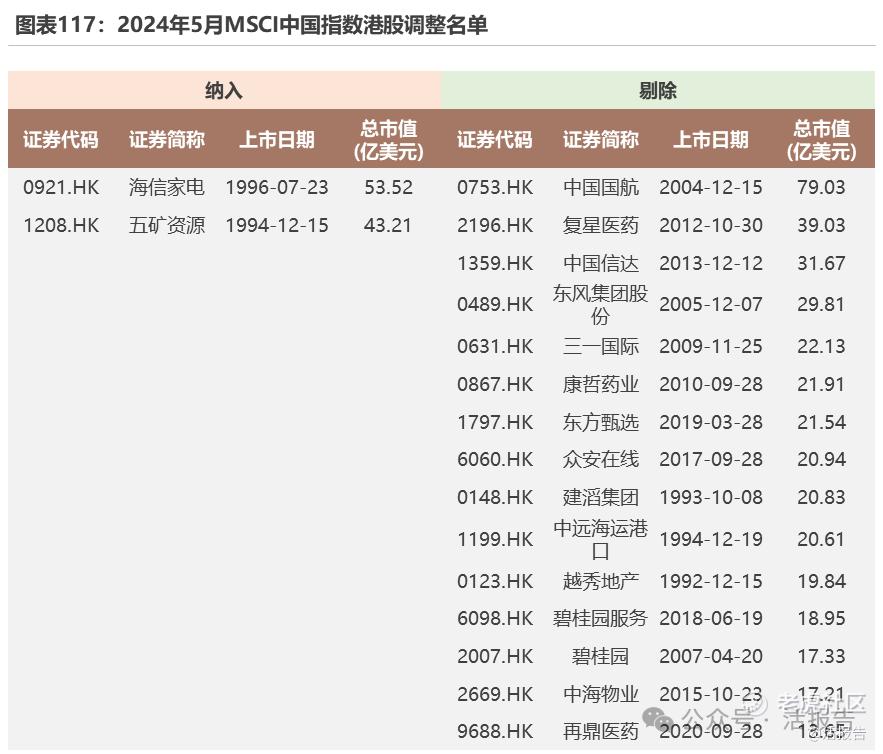This screenshot has width=883, height=754.
Task: Select the 中远海运港口 name cell
Action: [x=600, y=539]
